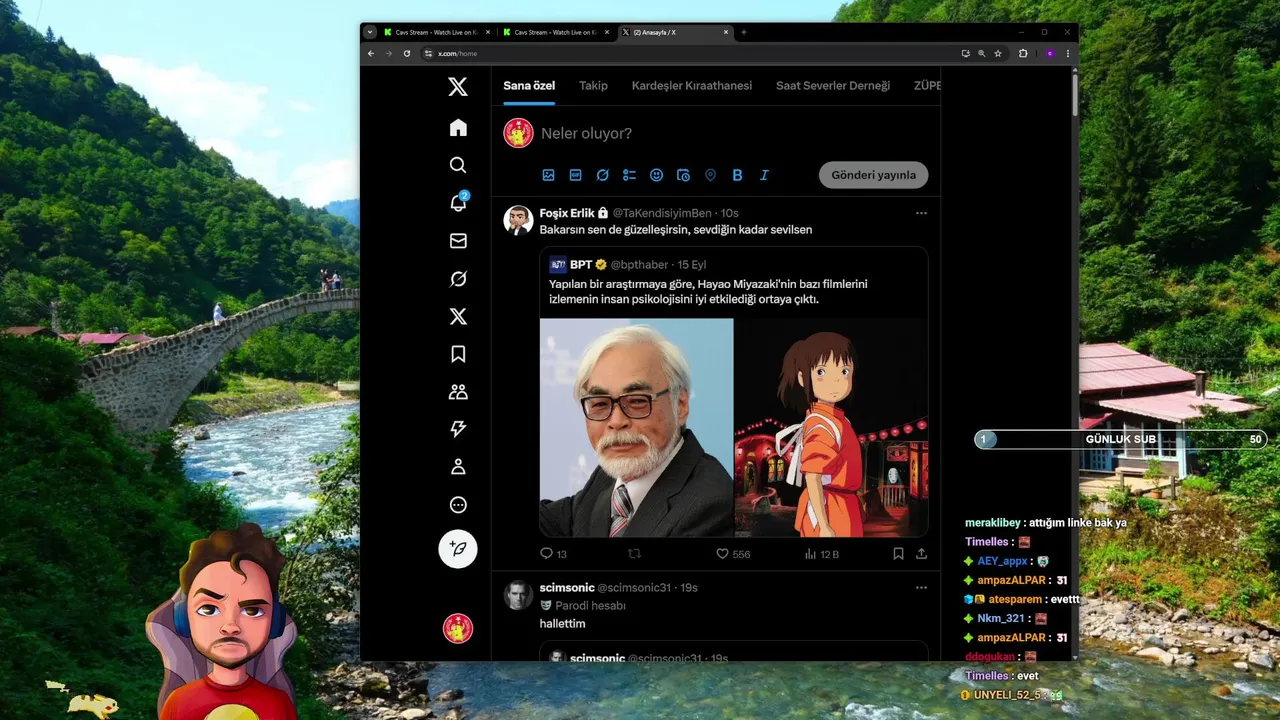Viewport: 1280px width, 720px height.
Task: Add media with the image icon
Action: click(x=548, y=175)
